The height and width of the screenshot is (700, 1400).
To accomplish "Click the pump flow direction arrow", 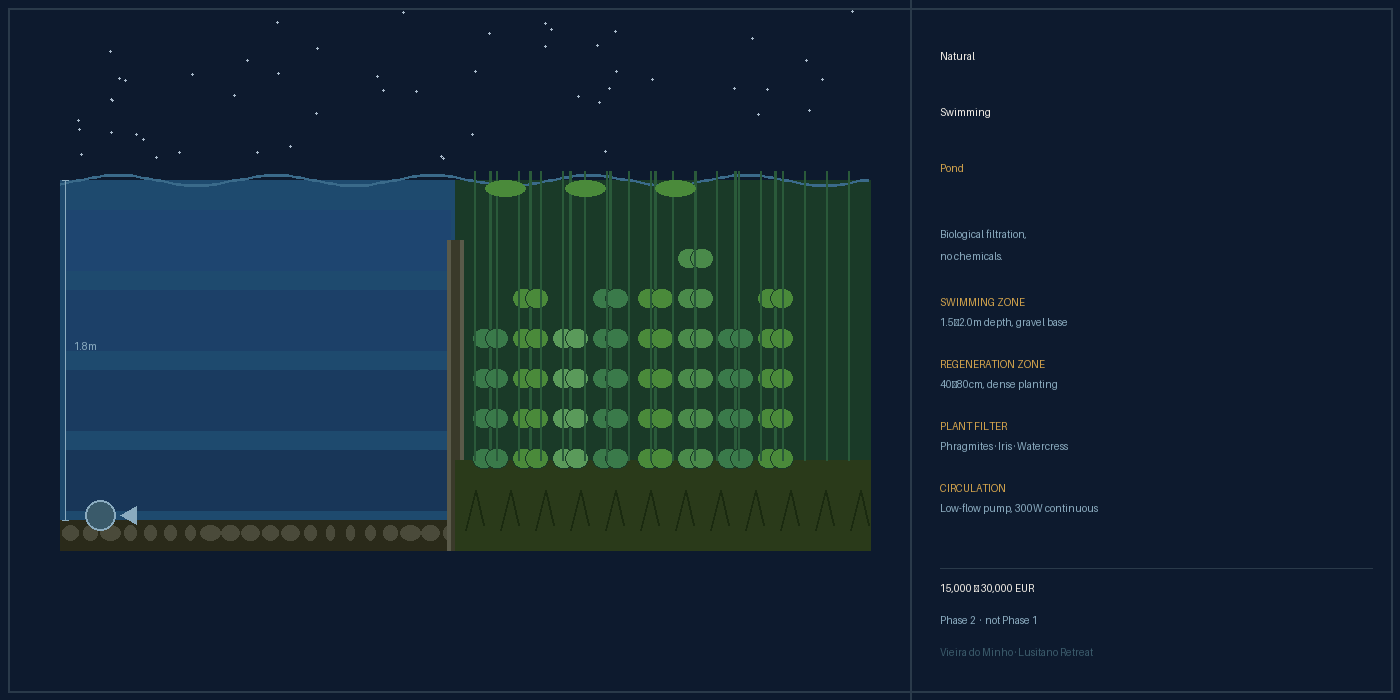I will [129, 515].
